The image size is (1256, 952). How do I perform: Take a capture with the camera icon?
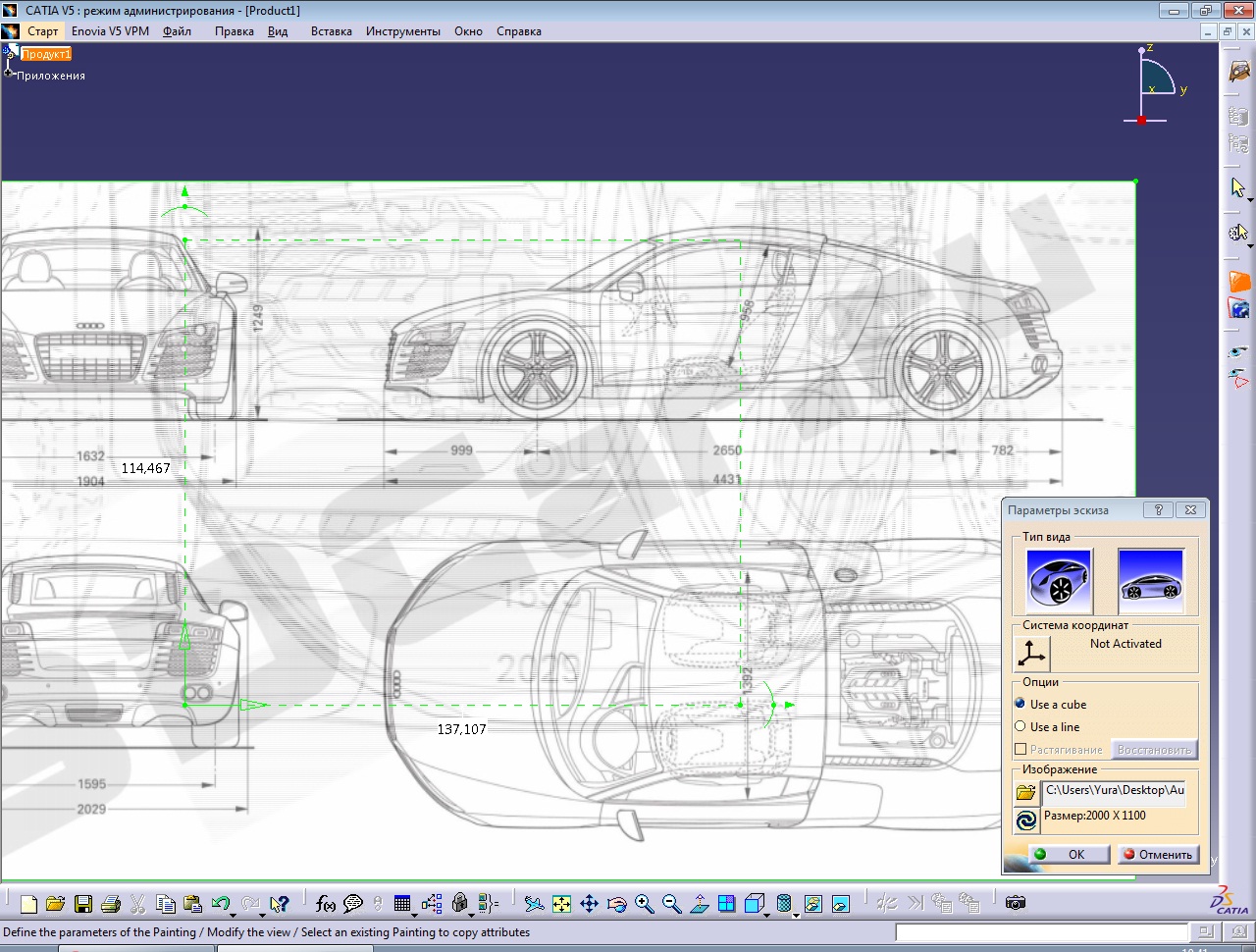coord(1016,903)
